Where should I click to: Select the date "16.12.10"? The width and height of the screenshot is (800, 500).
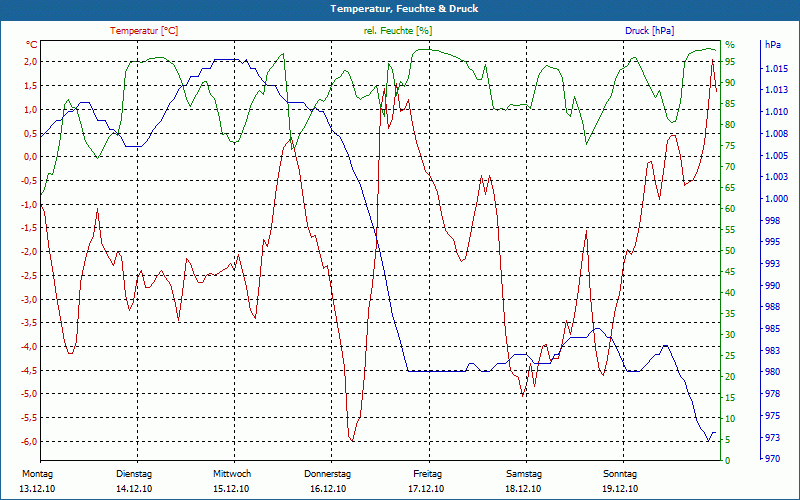click(328, 489)
